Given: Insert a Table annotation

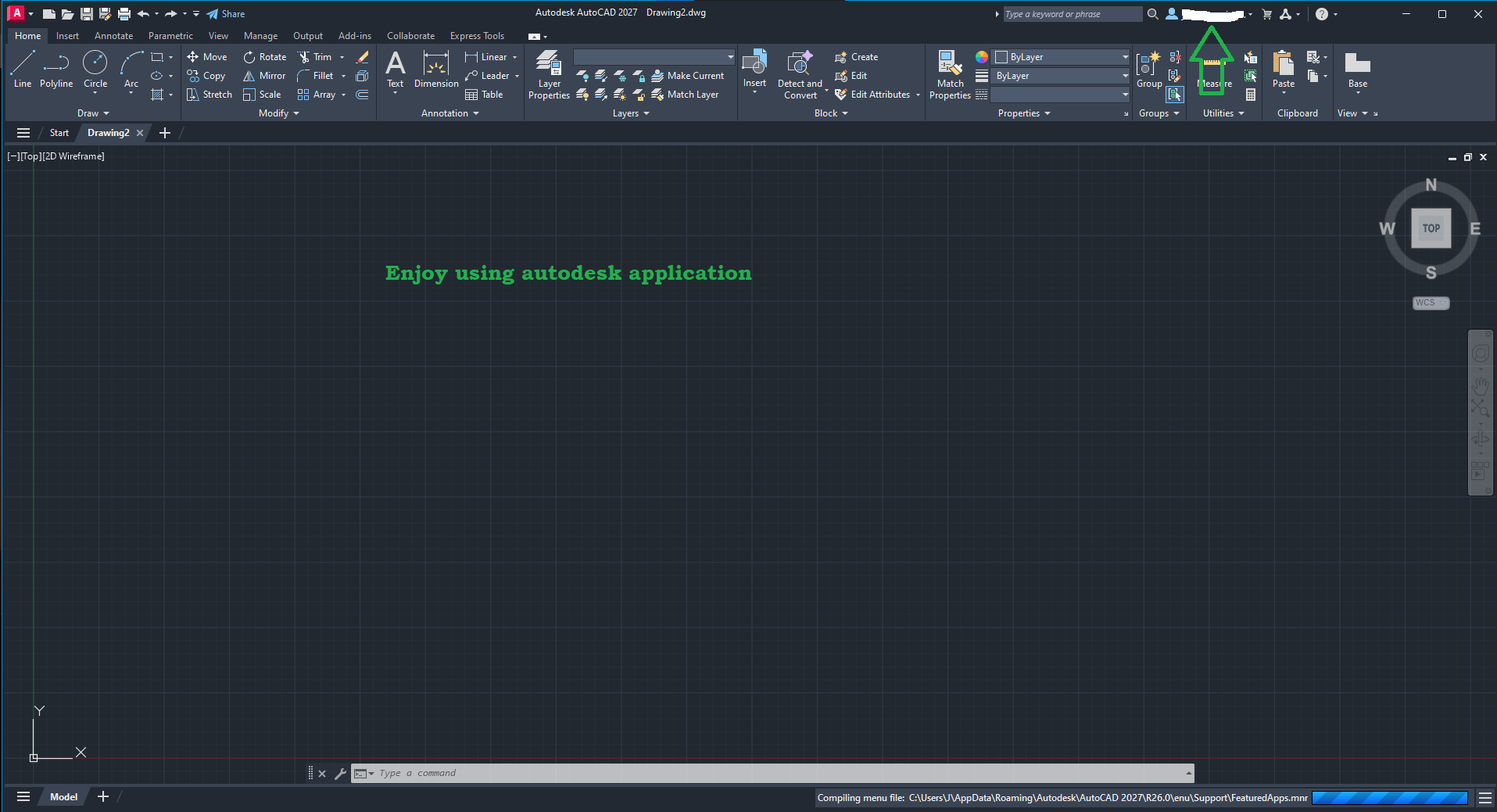Looking at the screenshot, I should pyautogui.click(x=484, y=95).
